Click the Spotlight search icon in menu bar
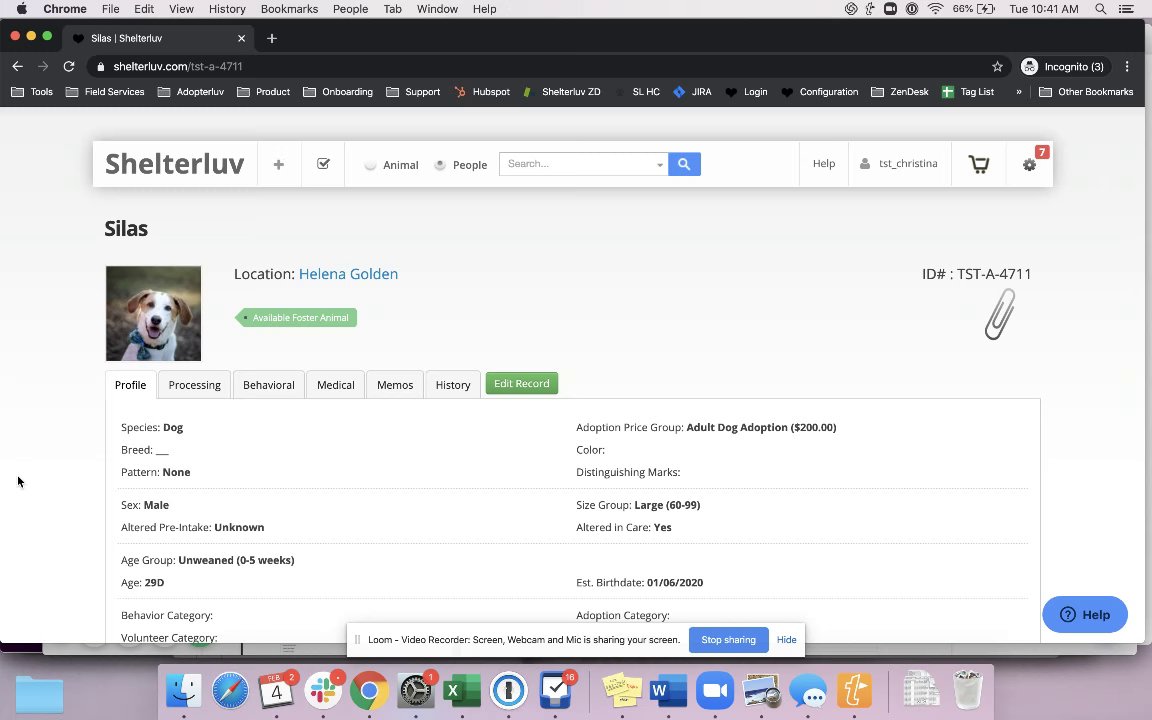Viewport: 1152px width, 720px height. tap(1101, 9)
